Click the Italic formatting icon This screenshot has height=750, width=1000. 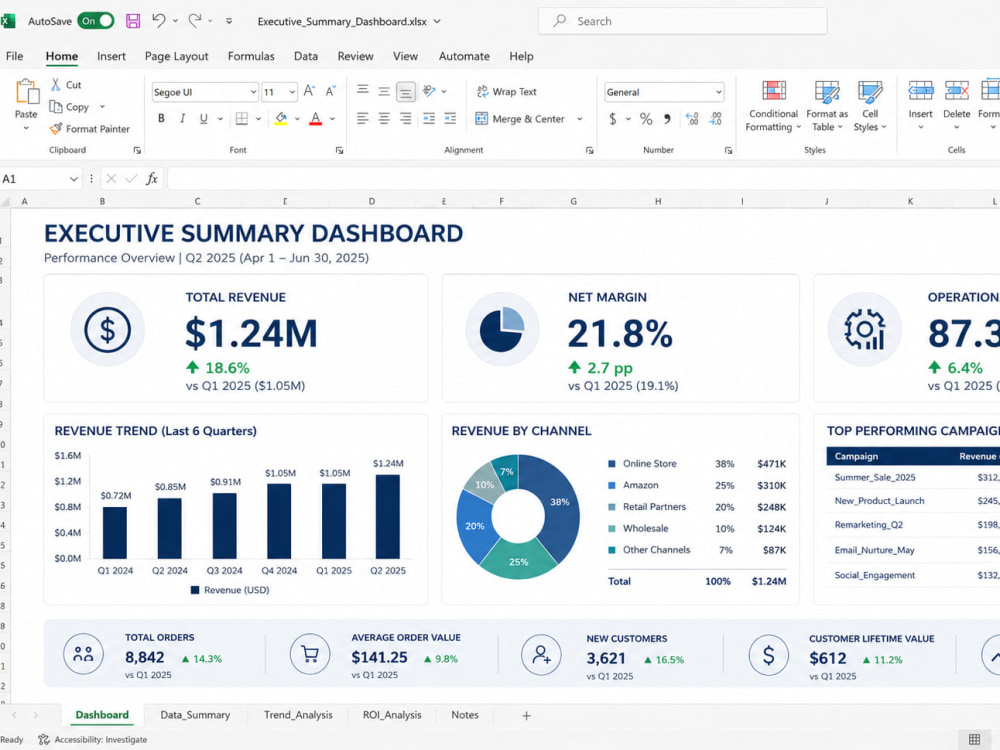[182, 118]
